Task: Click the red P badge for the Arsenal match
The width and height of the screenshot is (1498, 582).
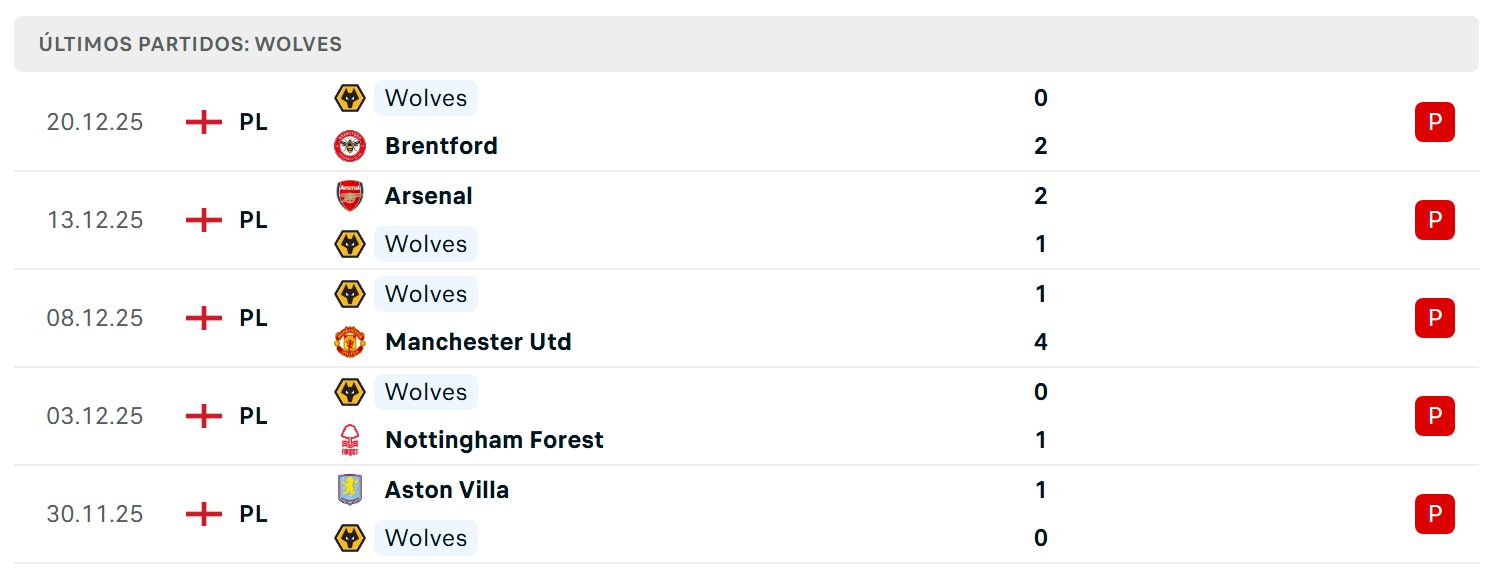Action: point(1435,220)
